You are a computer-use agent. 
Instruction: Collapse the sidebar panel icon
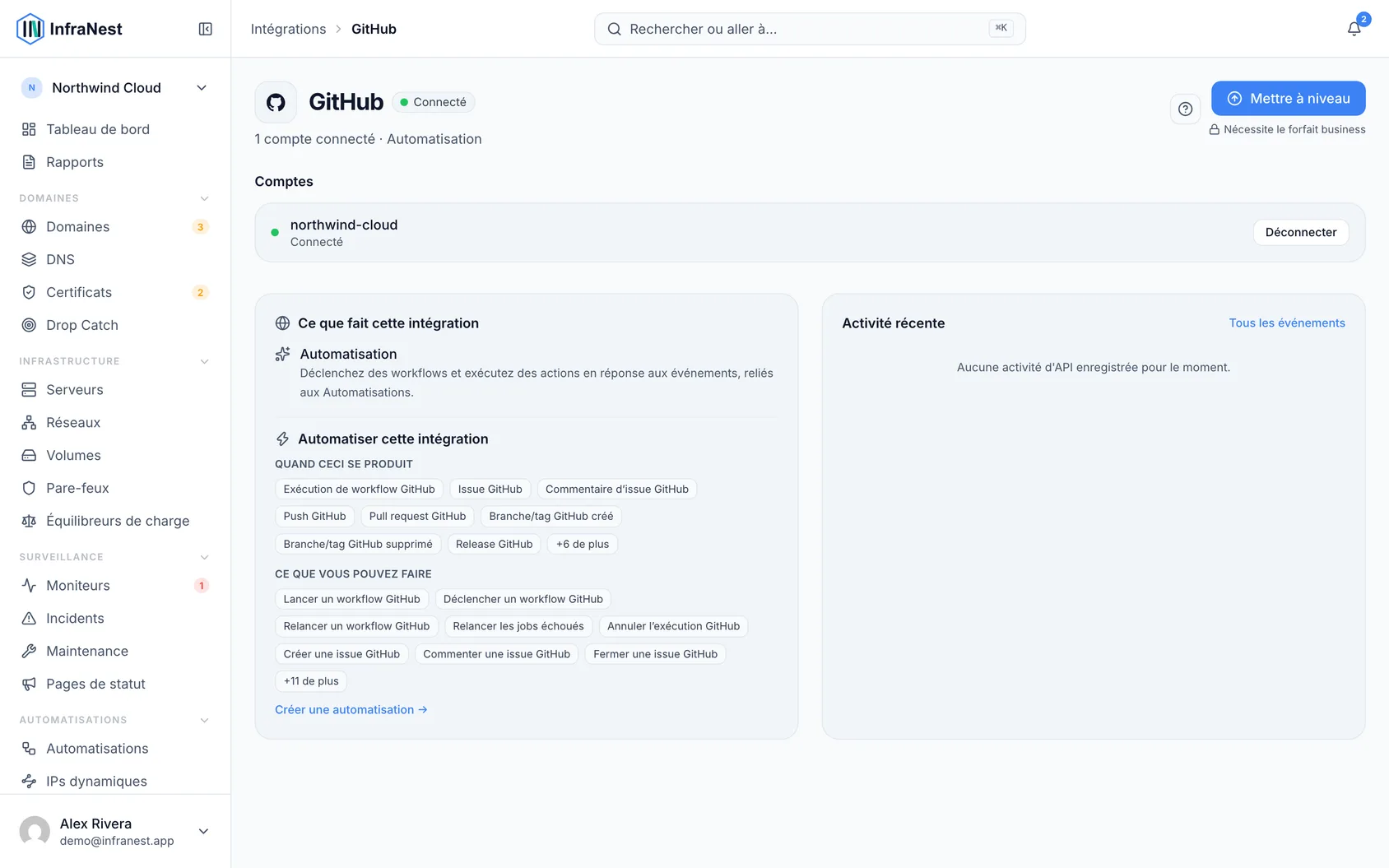206,29
